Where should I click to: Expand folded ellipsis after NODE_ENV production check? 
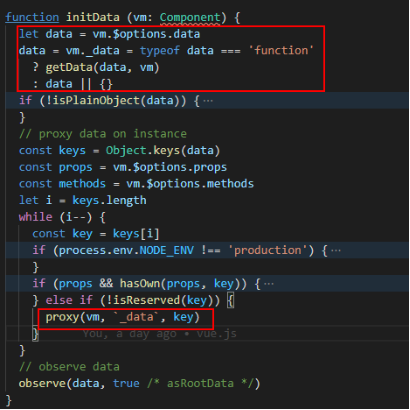336,251
